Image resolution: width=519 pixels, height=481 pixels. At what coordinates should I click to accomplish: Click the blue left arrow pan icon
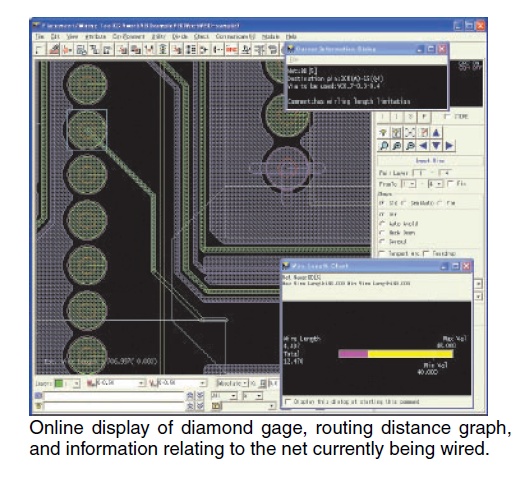(x=423, y=146)
